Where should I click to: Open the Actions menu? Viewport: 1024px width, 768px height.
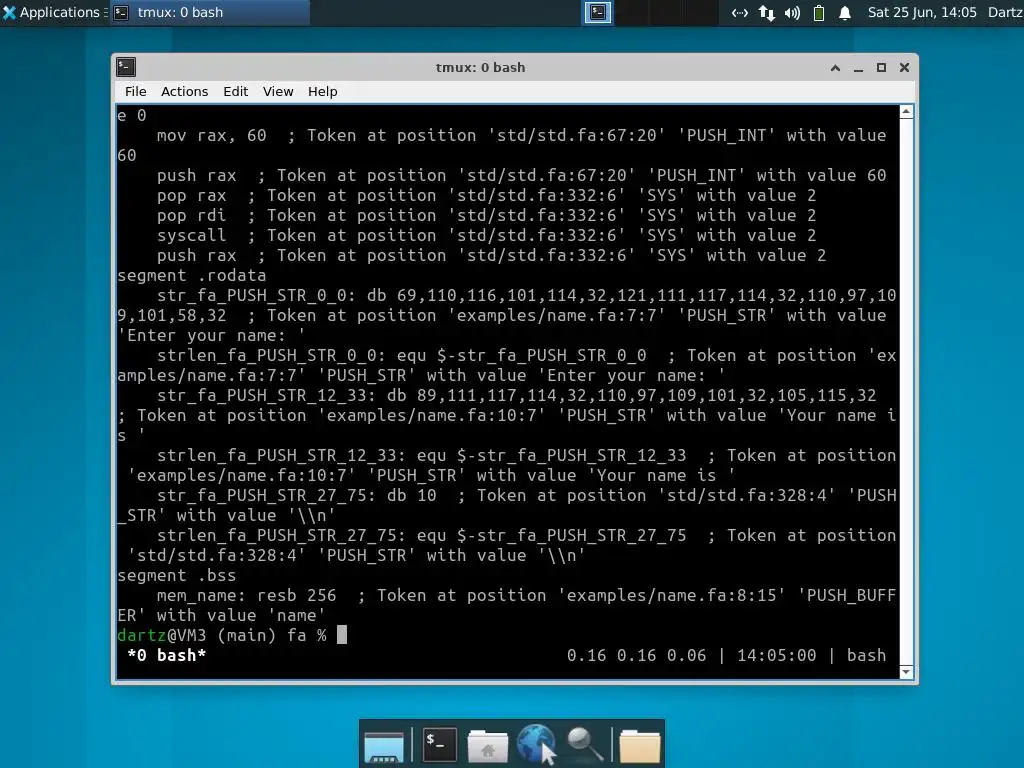pyautogui.click(x=184, y=91)
